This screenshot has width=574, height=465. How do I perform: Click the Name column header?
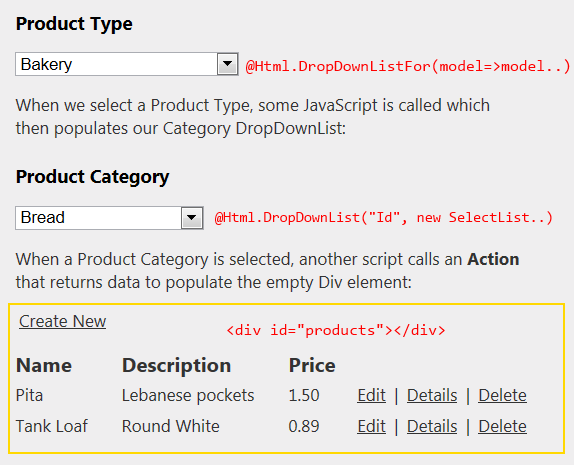[44, 365]
